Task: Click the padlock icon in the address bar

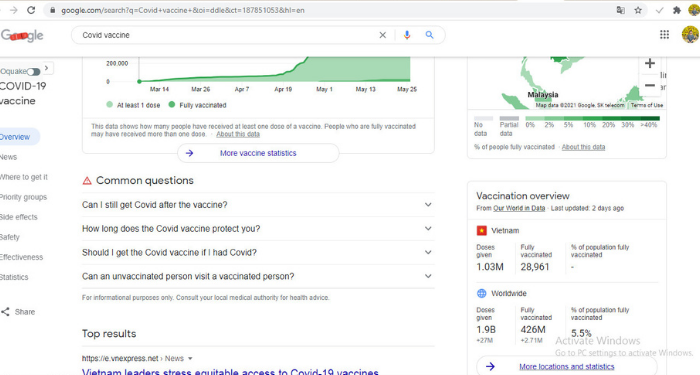Action: [52, 10]
